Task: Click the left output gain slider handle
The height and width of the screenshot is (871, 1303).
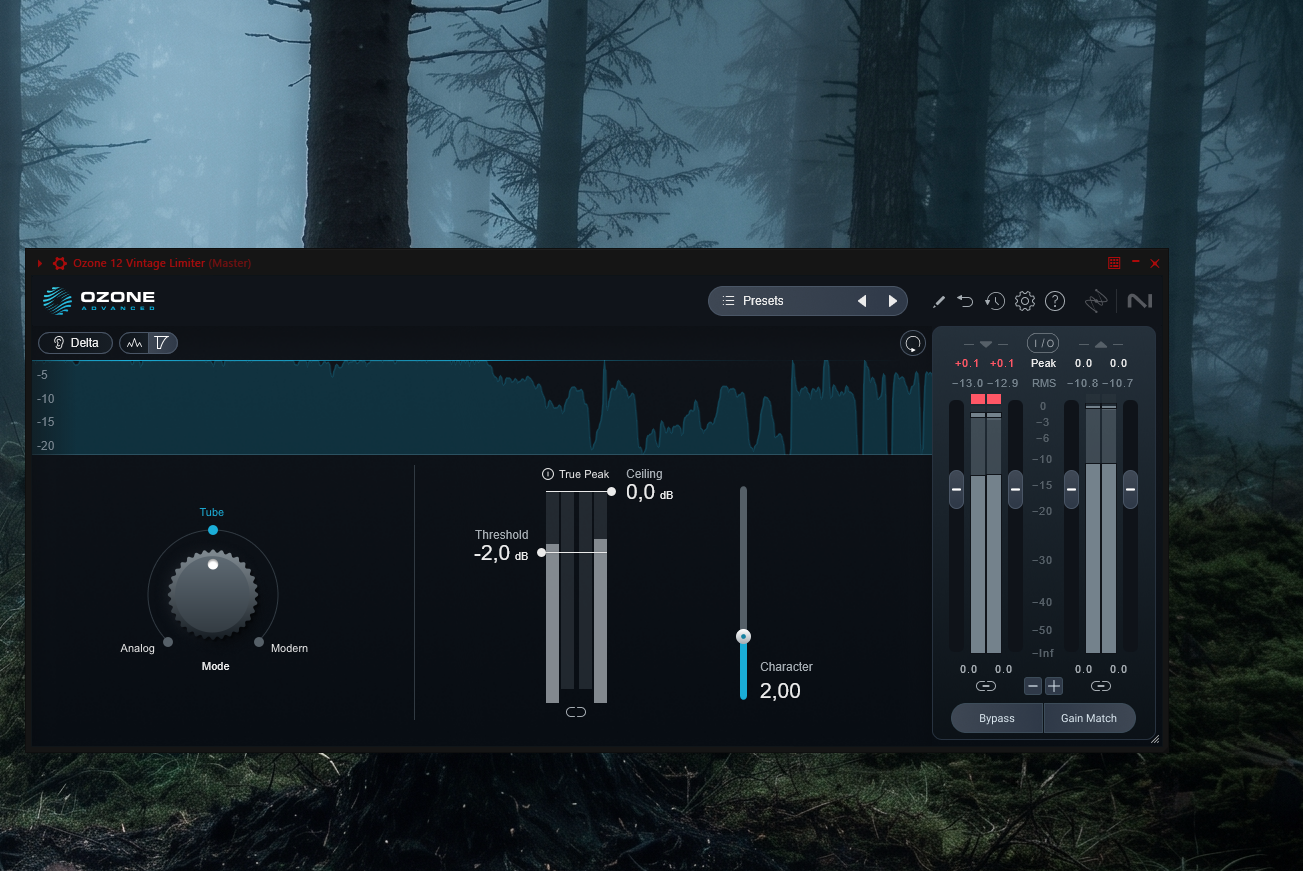Action: point(1071,490)
